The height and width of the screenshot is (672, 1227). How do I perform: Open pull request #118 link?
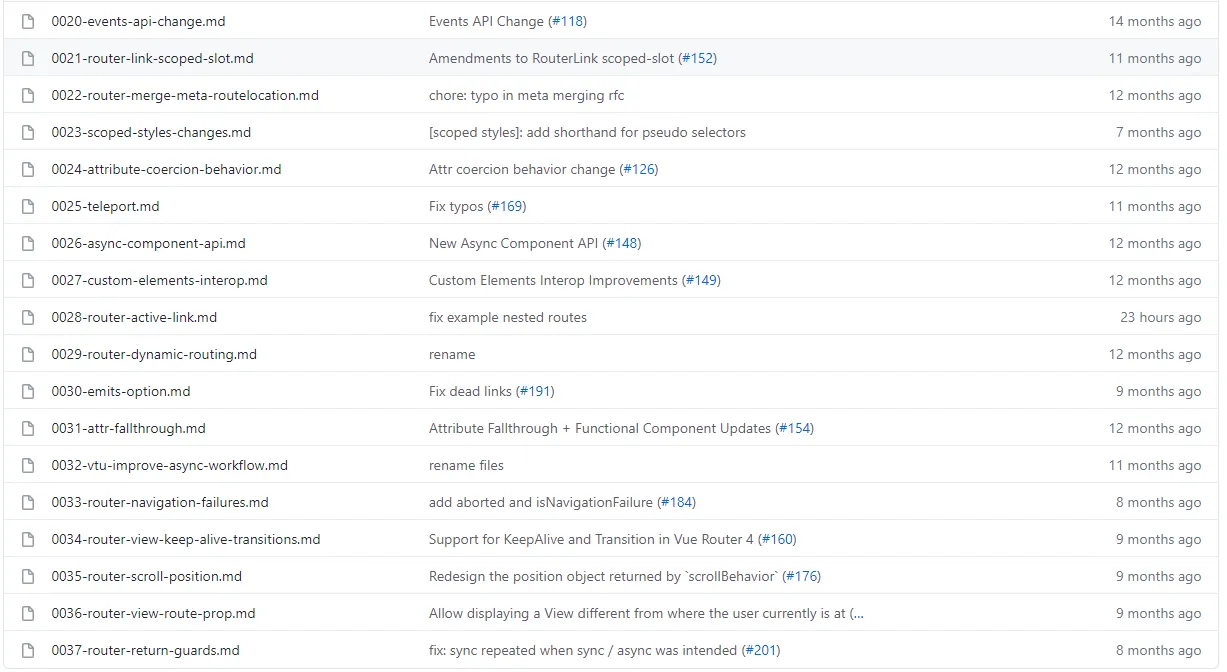(567, 21)
